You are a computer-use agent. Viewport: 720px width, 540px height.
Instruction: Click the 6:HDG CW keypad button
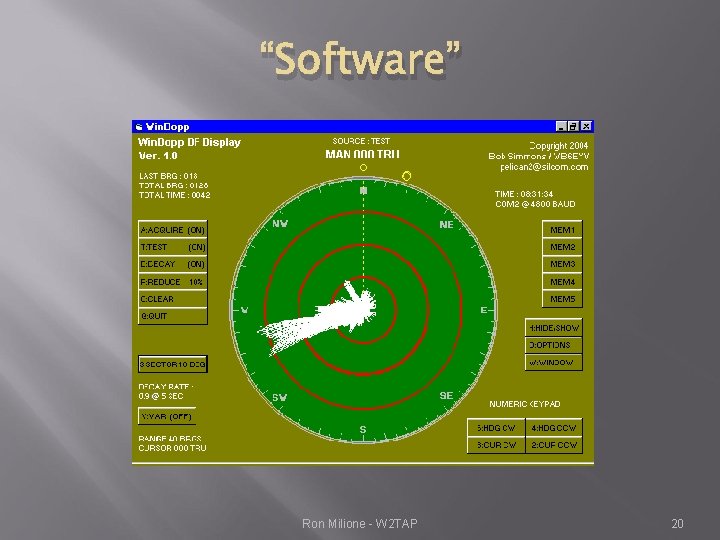(x=496, y=428)
